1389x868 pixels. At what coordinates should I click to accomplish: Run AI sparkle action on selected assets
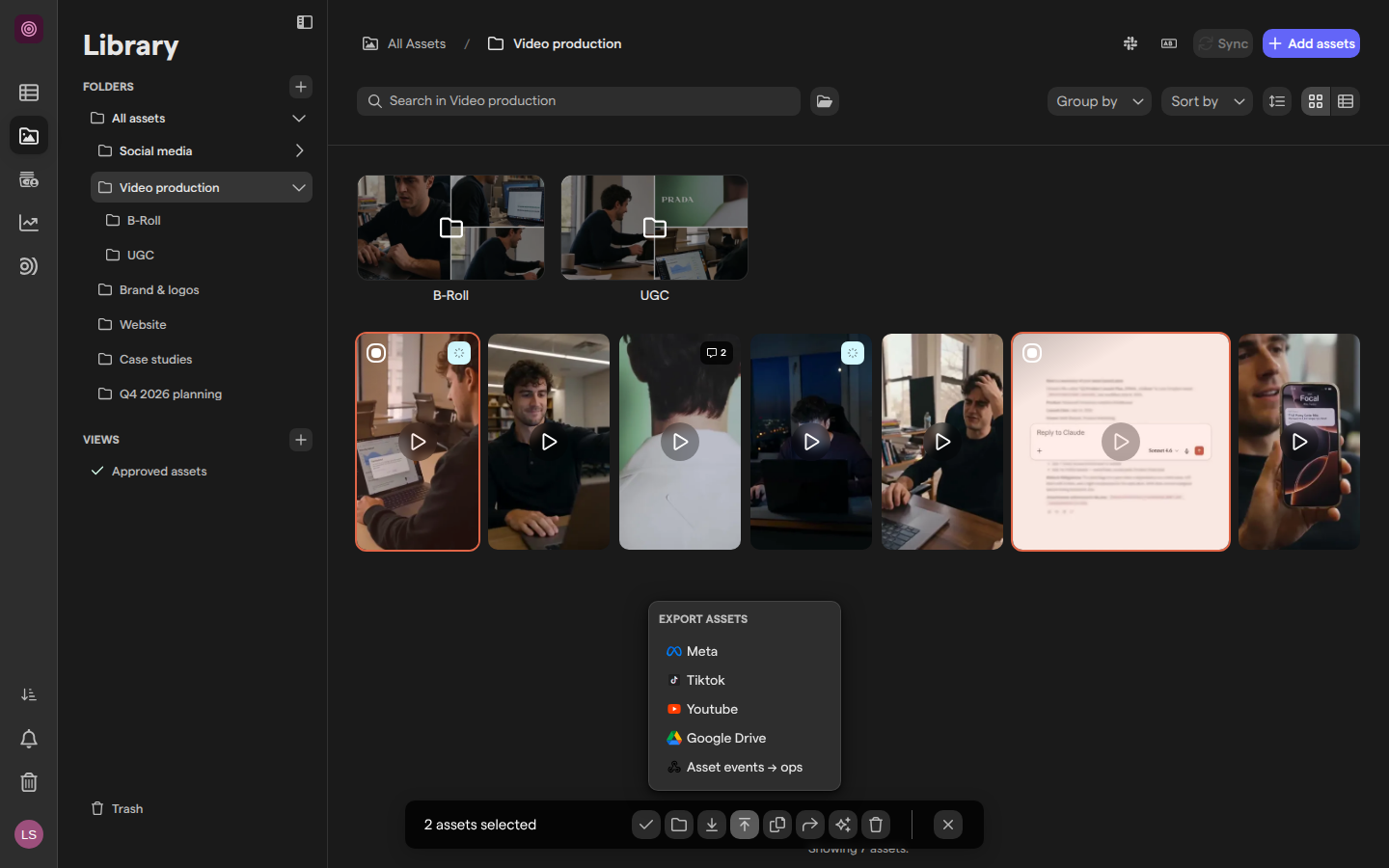843,825
